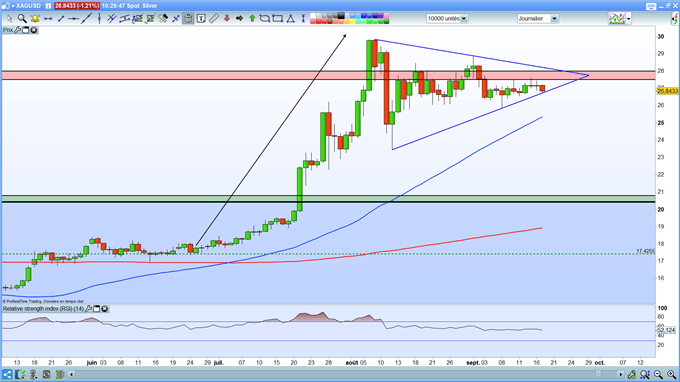Expand the side panel arrow at top right
This screenshot has height=382, width=680.
coord(675,19)
